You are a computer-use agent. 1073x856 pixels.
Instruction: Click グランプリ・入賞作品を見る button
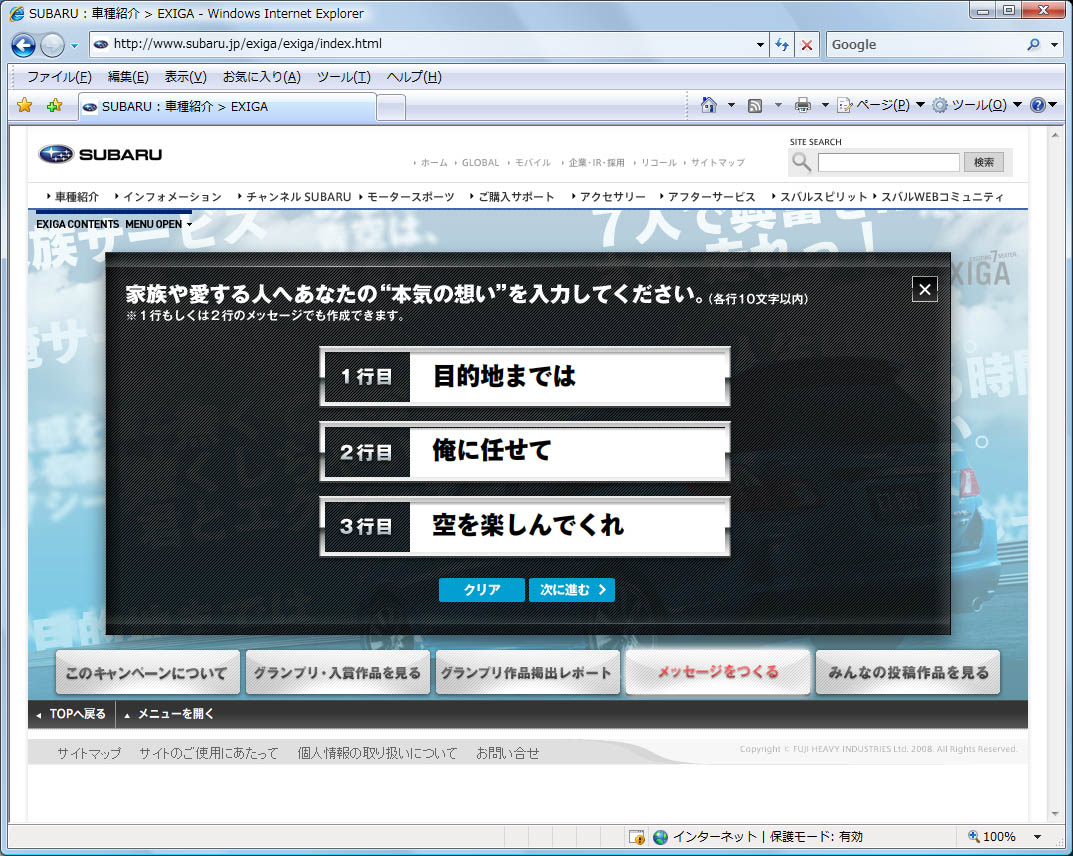(337, 673)
